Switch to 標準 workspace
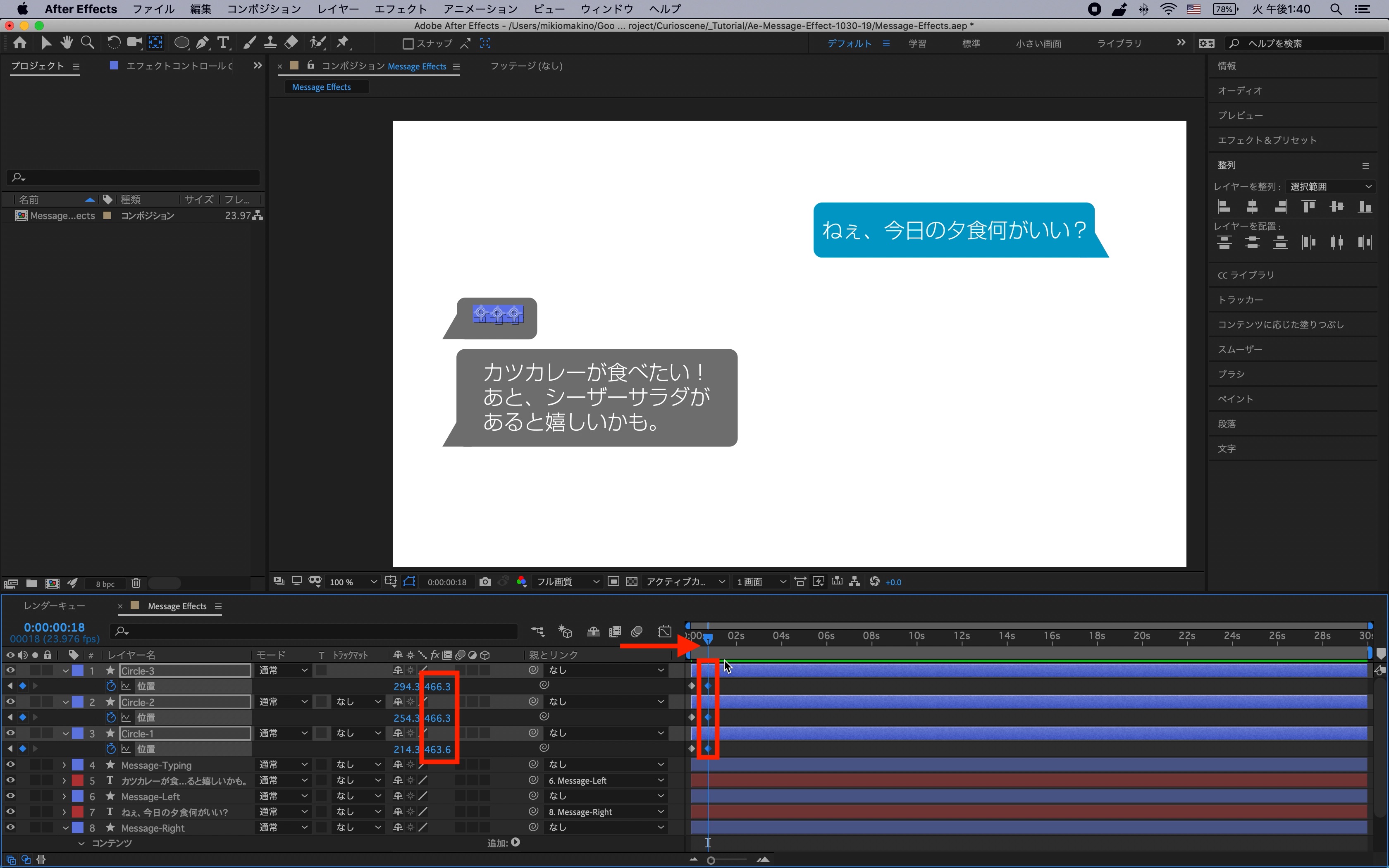1389x868 pixels. pyautogui.click(x=971, y=44)
